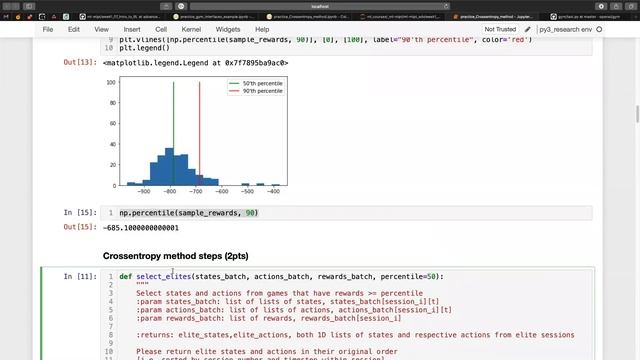Focus the localhost address bar

320,6
